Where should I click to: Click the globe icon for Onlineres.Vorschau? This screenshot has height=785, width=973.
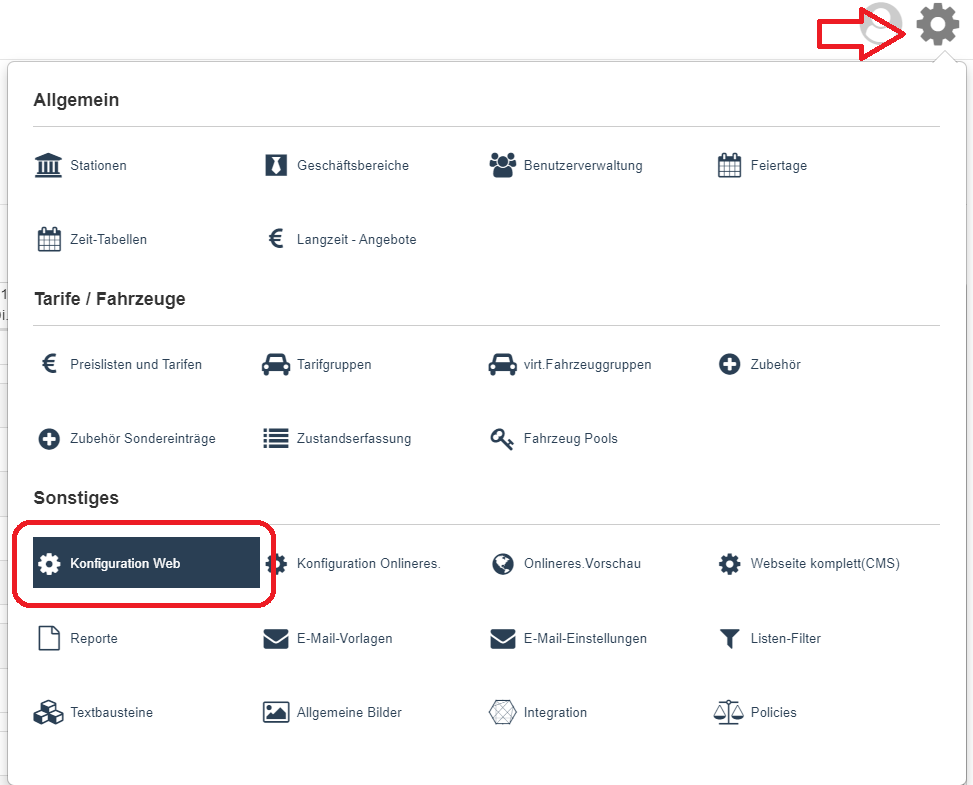coord(503,563)
